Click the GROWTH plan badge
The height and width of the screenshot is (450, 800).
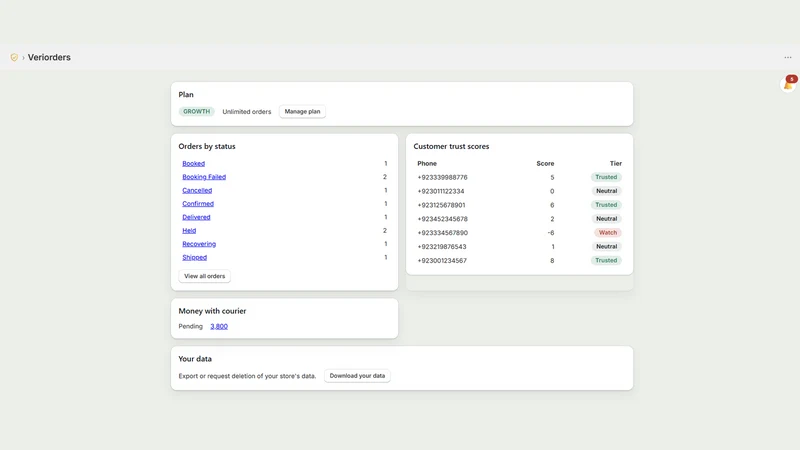196,111
